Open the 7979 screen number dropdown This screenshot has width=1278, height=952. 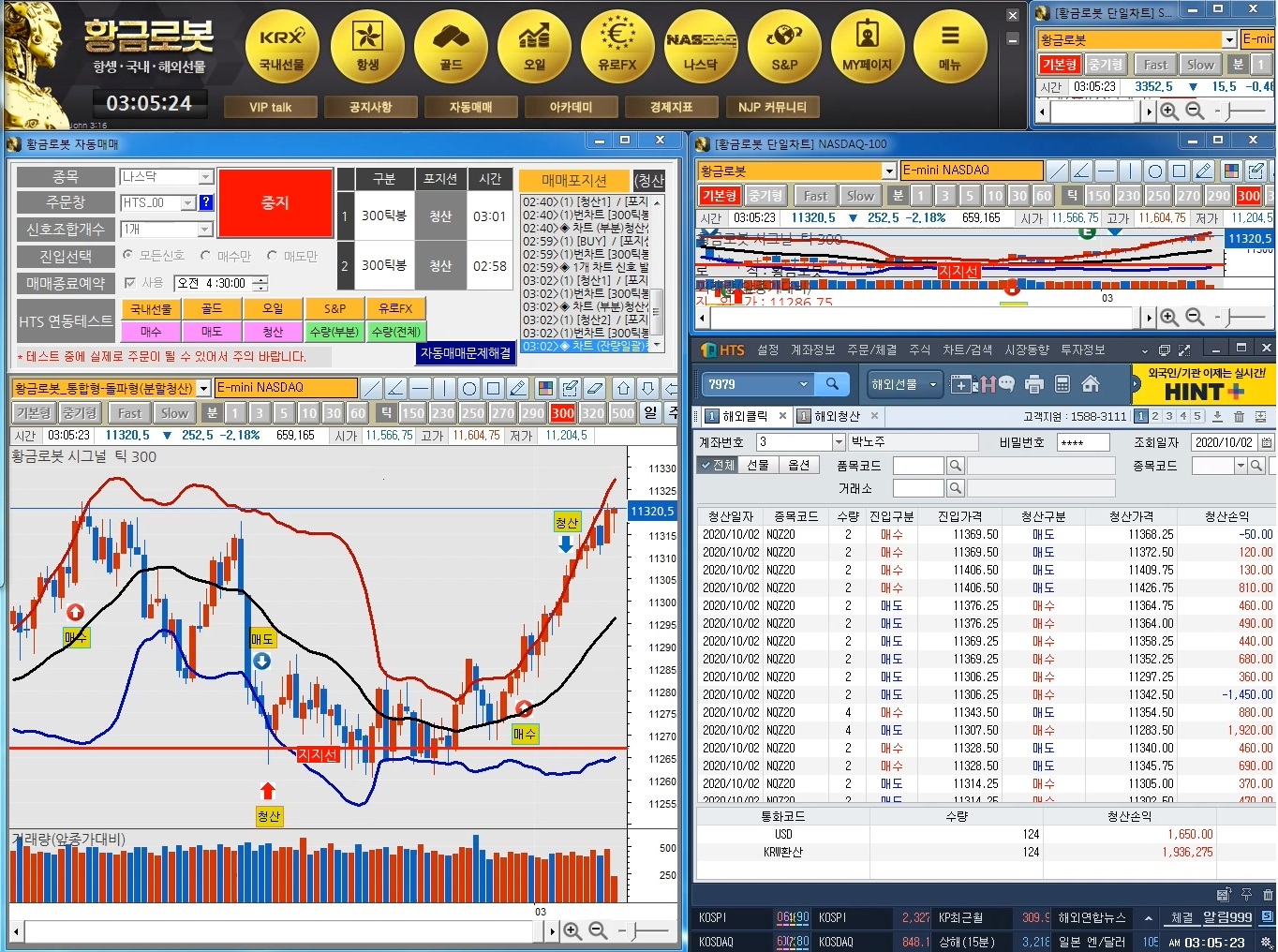pos(803,384)
